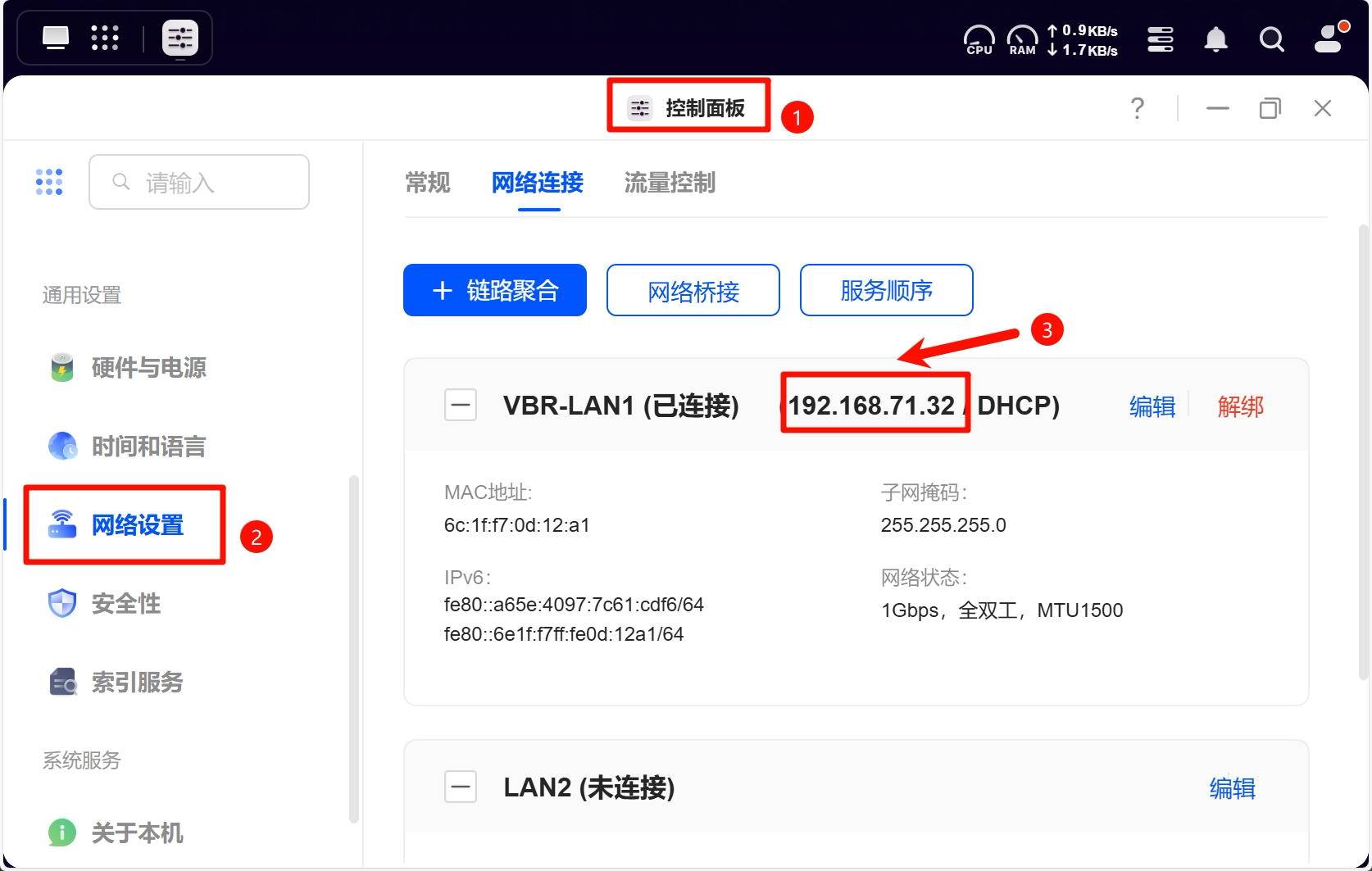The height and width of the screenshot is (871, 1372).
Task: Click the LAN2 (未连接) heading
Action: tap(589, 787)
